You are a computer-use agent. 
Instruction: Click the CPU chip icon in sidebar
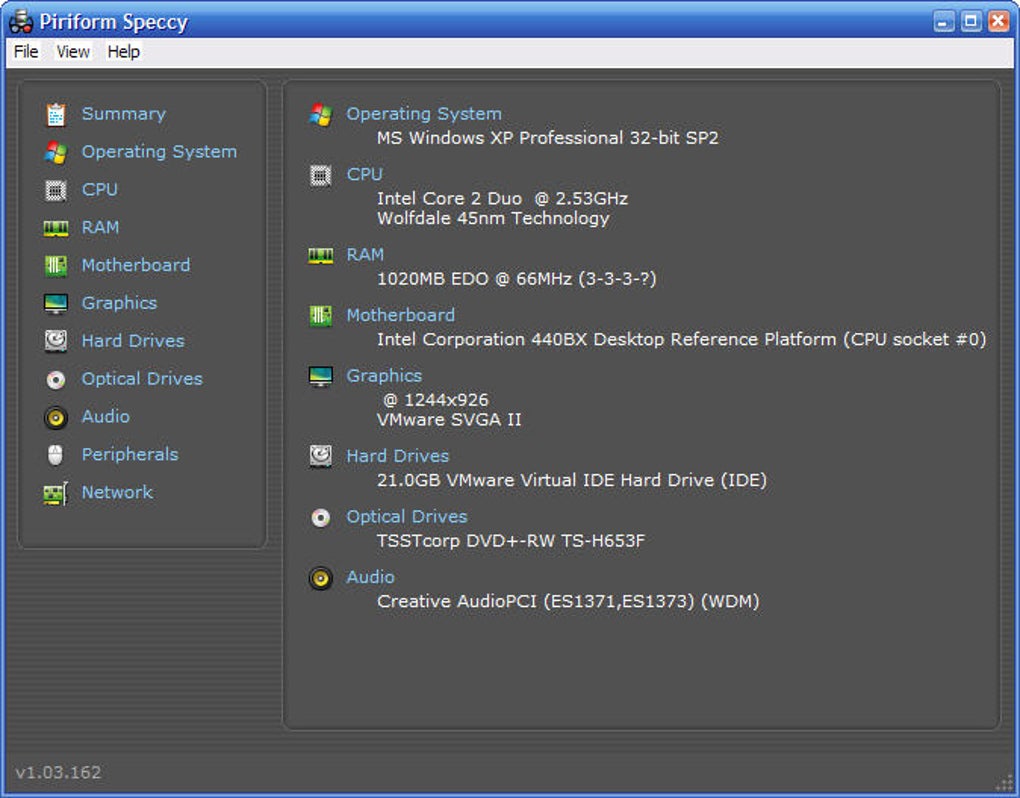point(56,191)
